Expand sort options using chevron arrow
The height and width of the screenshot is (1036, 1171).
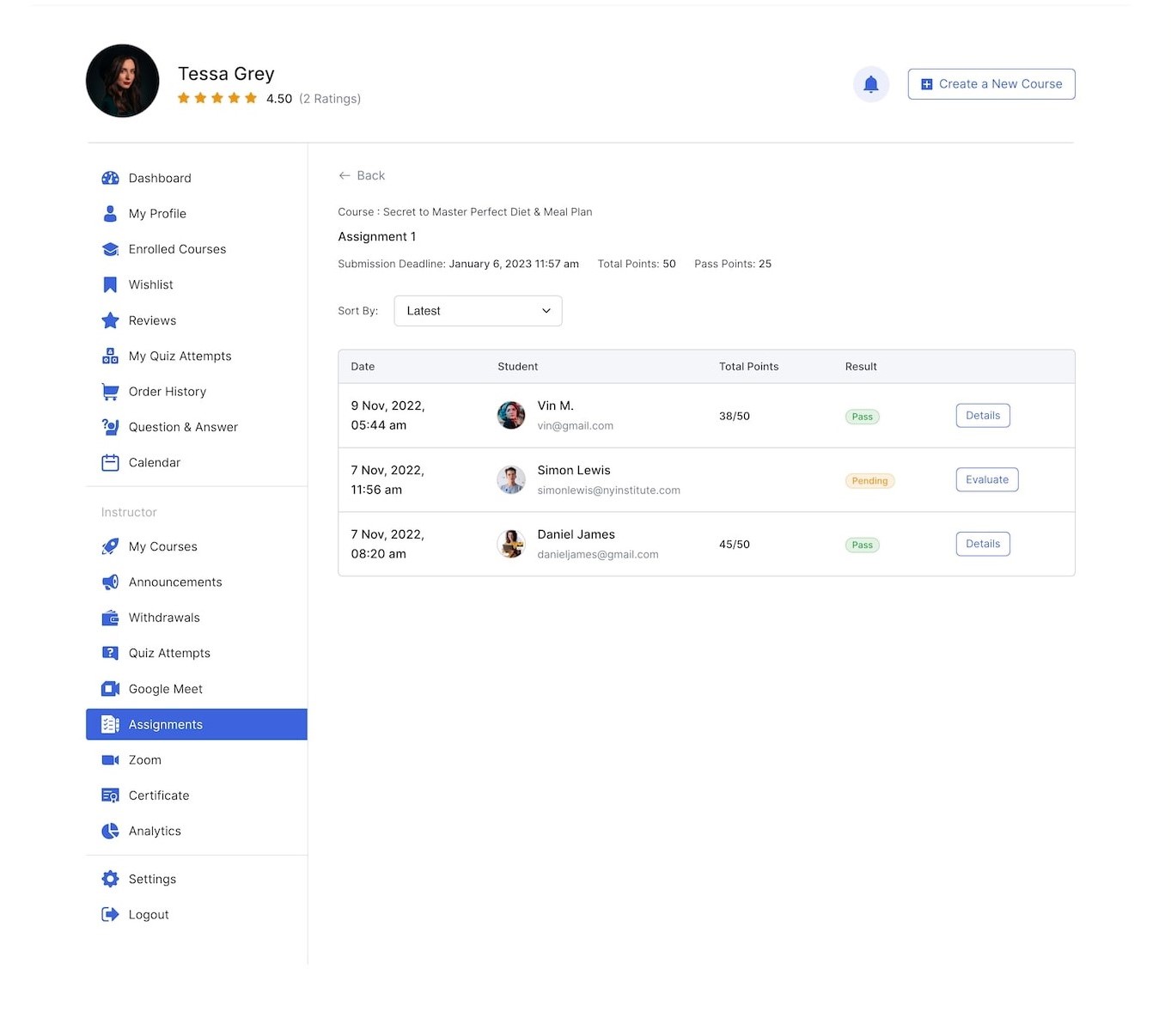pos(546,311)
